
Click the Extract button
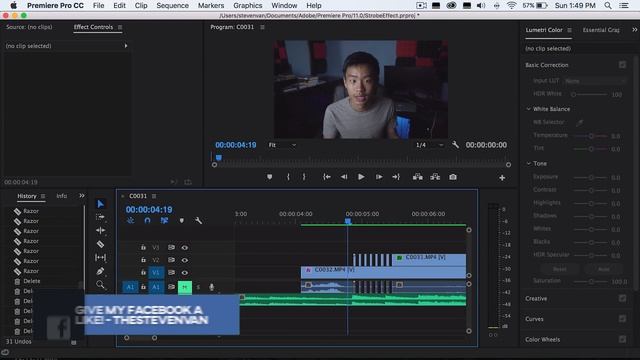(x=435, y=177)
